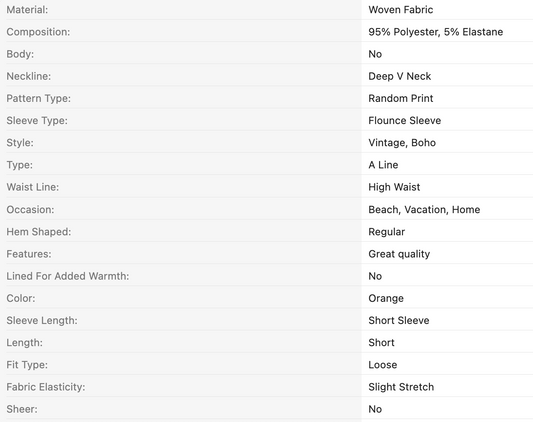
Task: Click the Hem Shaped label
Action: click(x=39, y=232)
